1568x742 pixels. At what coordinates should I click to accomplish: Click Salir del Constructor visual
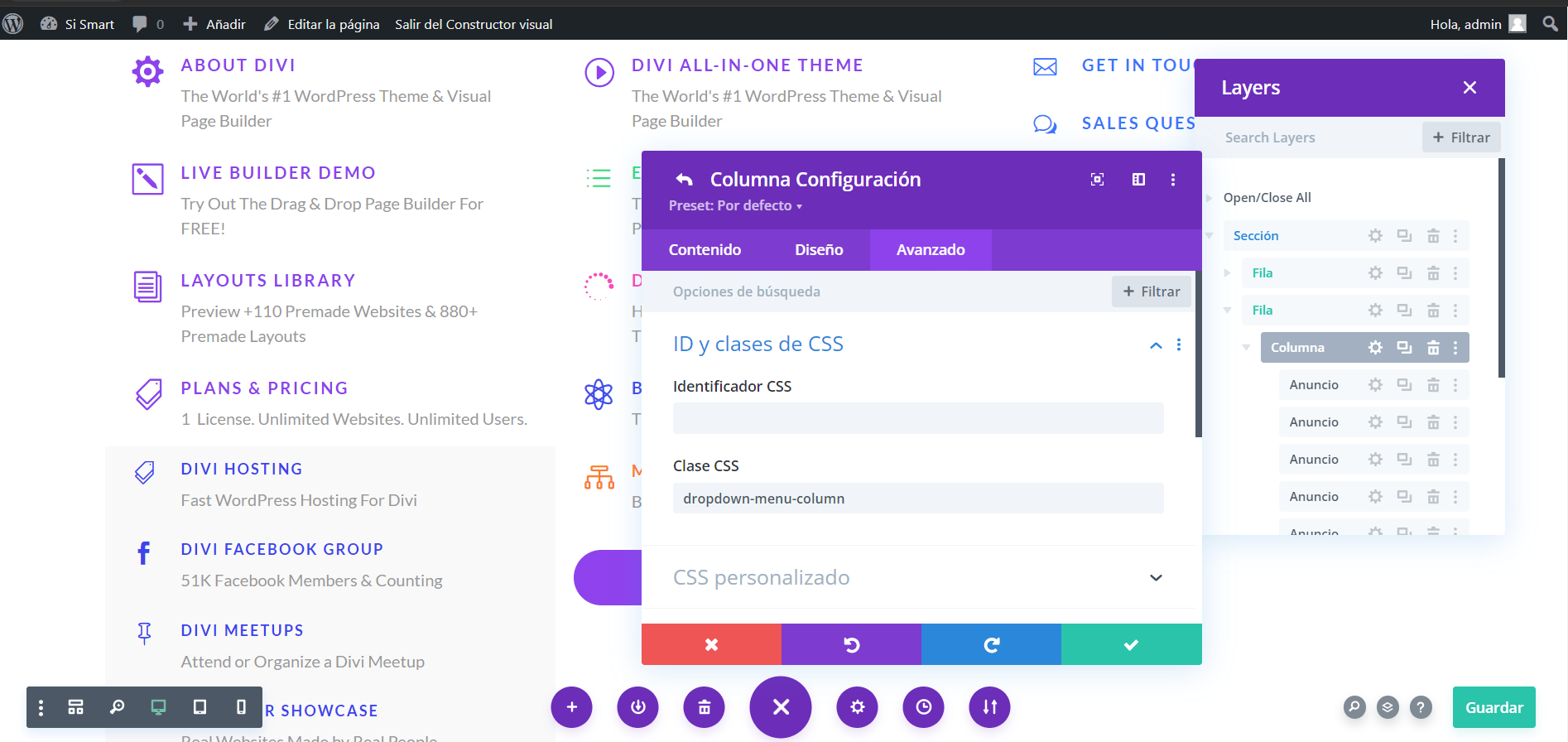point(474,24)
